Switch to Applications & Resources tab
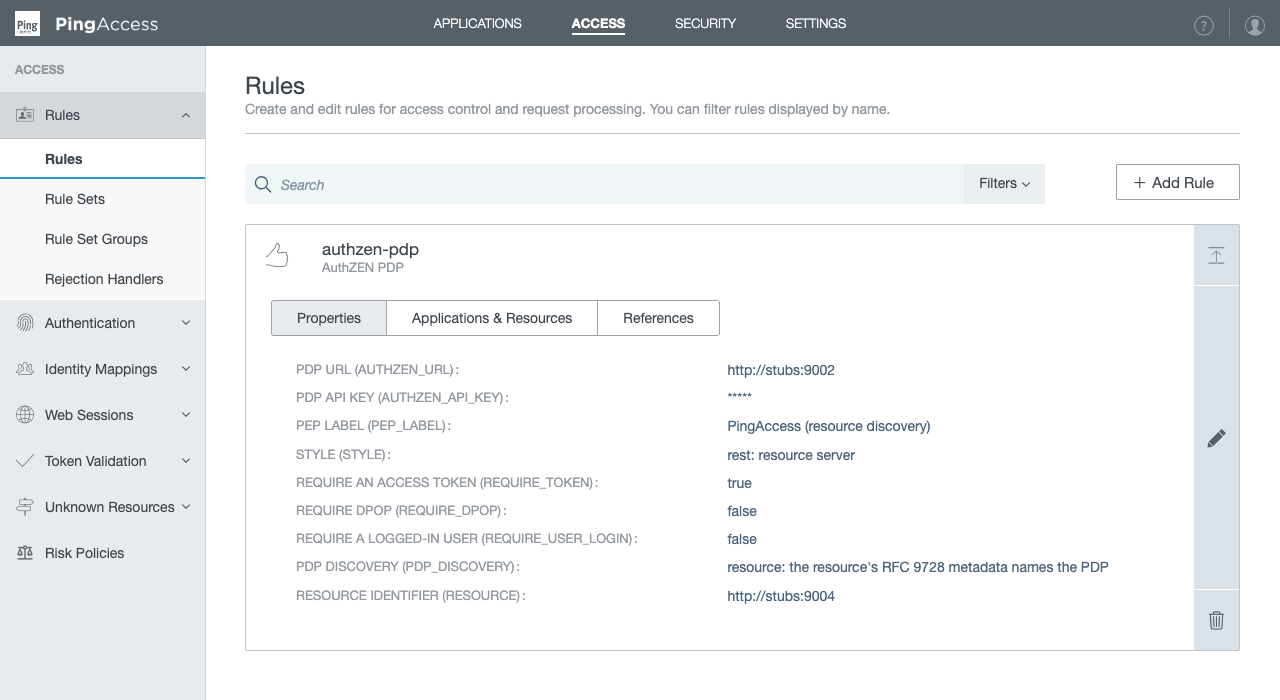This screenshot has width=1280, height=700. (x=492, y=318)
